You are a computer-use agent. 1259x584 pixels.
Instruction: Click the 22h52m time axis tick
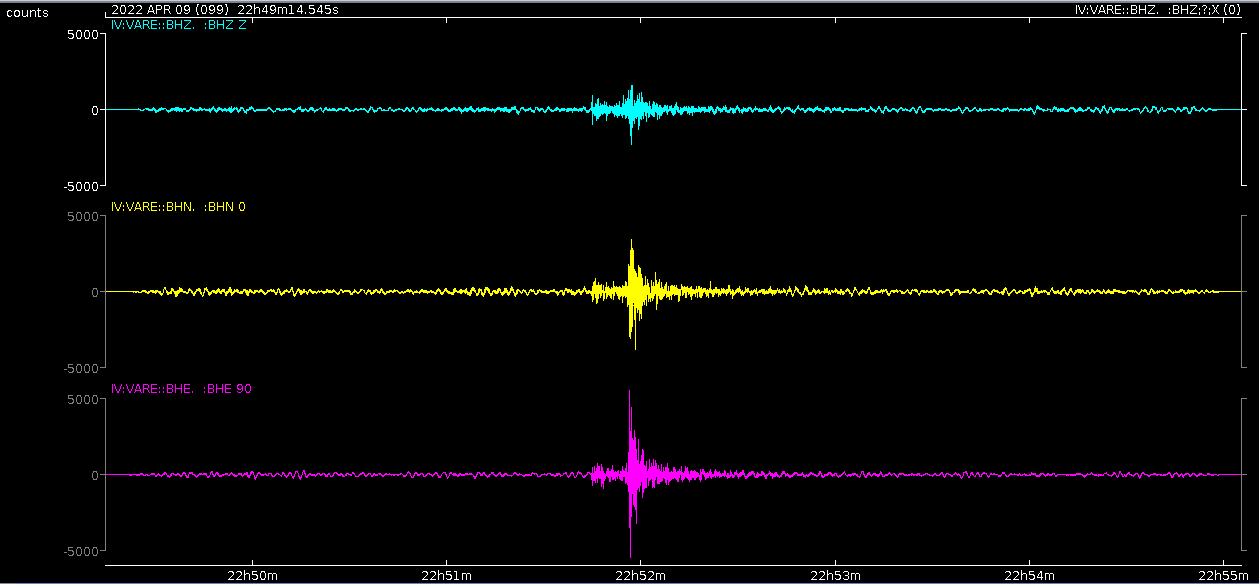[641, 575]
